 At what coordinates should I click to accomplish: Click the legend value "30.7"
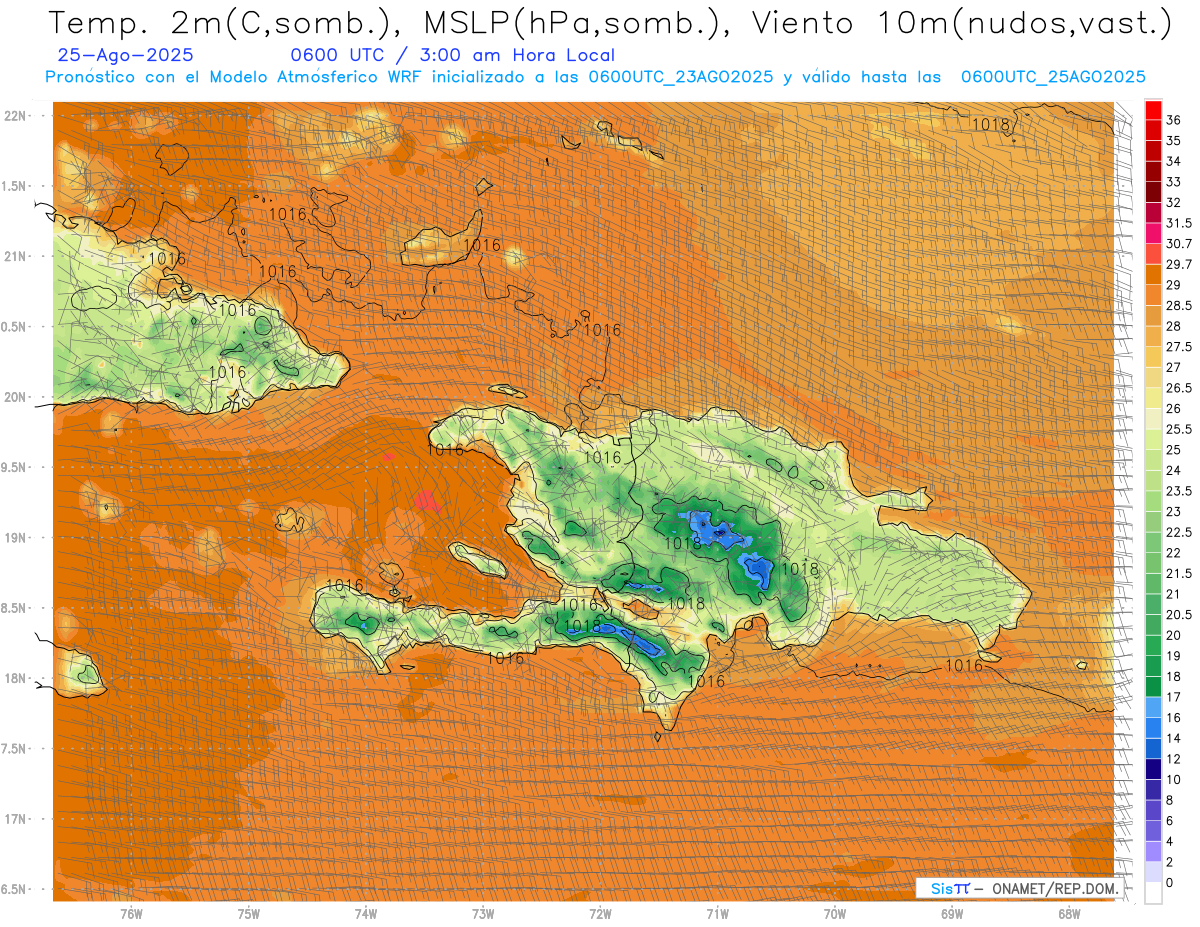[1179, 244]
